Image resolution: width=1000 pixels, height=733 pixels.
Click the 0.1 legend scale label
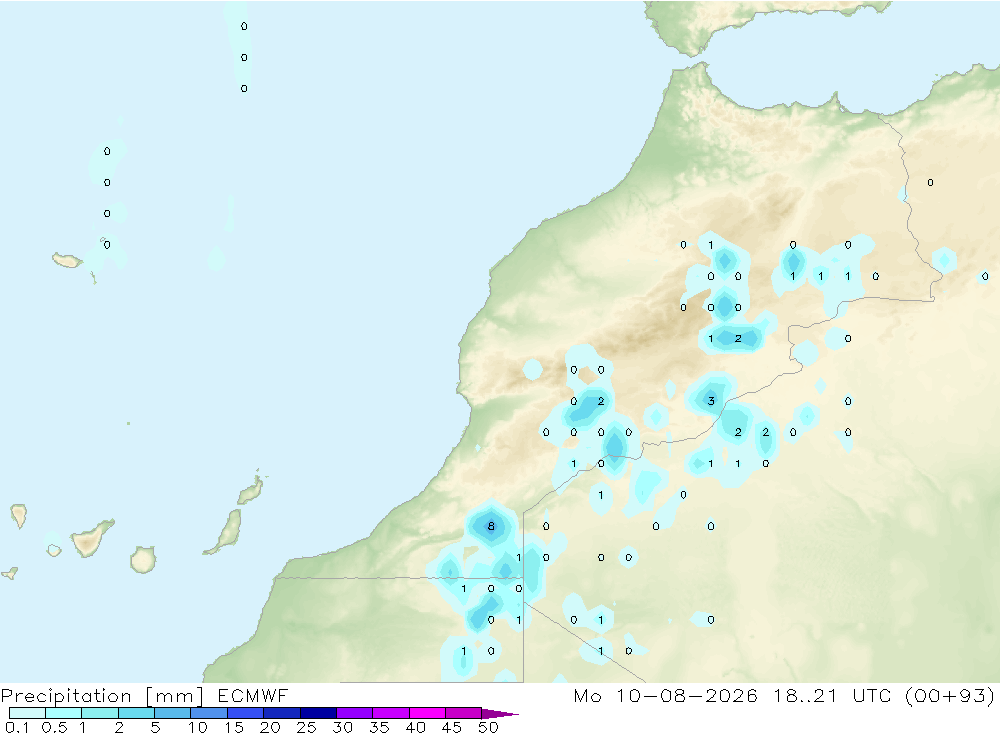(17, 727)
